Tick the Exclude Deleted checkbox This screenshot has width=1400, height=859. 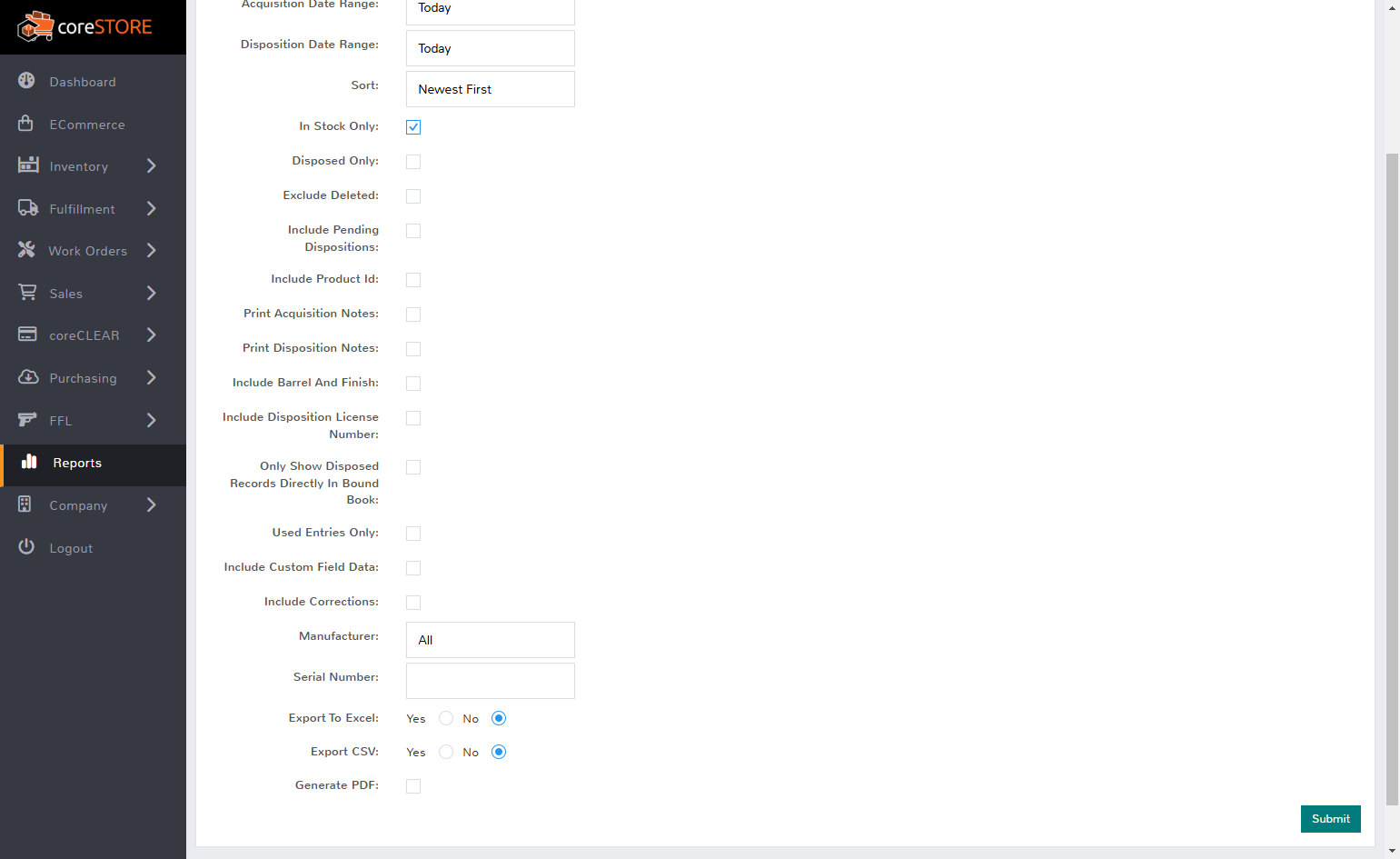[413, 196]
